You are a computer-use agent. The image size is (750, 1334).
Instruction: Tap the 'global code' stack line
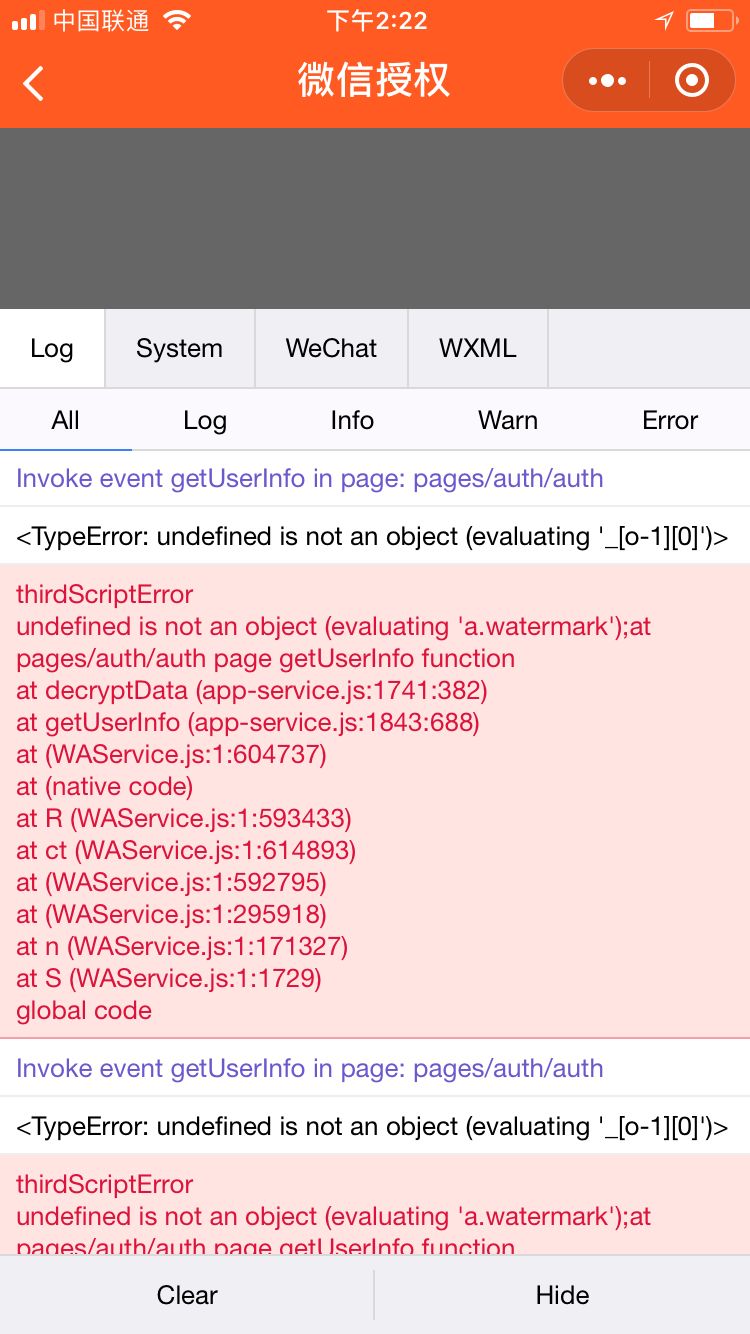pos(84,1010)
